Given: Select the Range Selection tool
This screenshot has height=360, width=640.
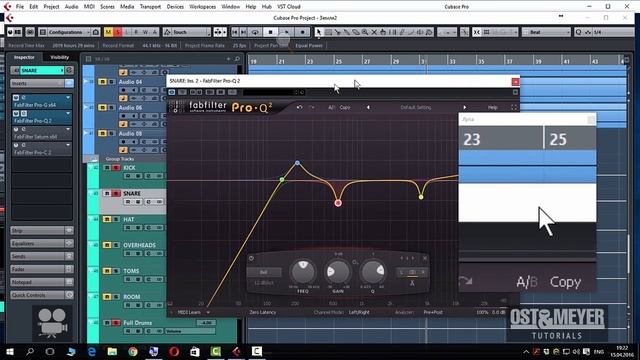Looking at the screenshot, I should point(329,32).
